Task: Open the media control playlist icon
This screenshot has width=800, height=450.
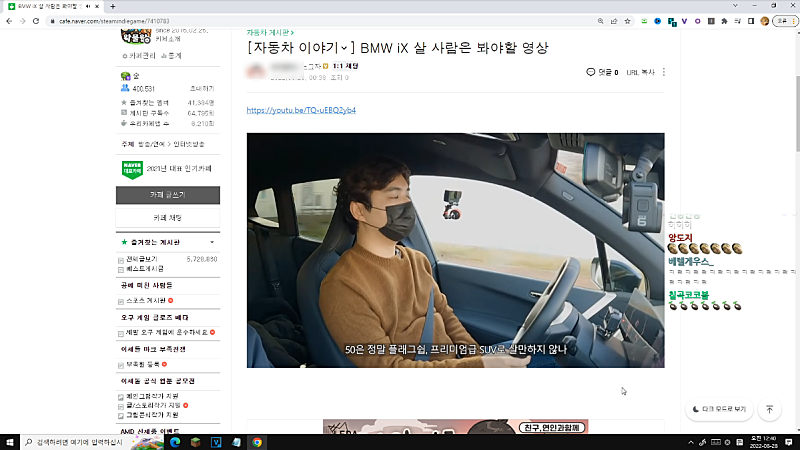Action: pos(738,21)
